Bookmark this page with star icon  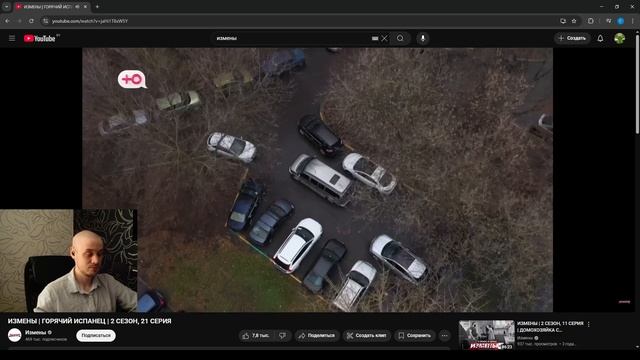(574, 21)
